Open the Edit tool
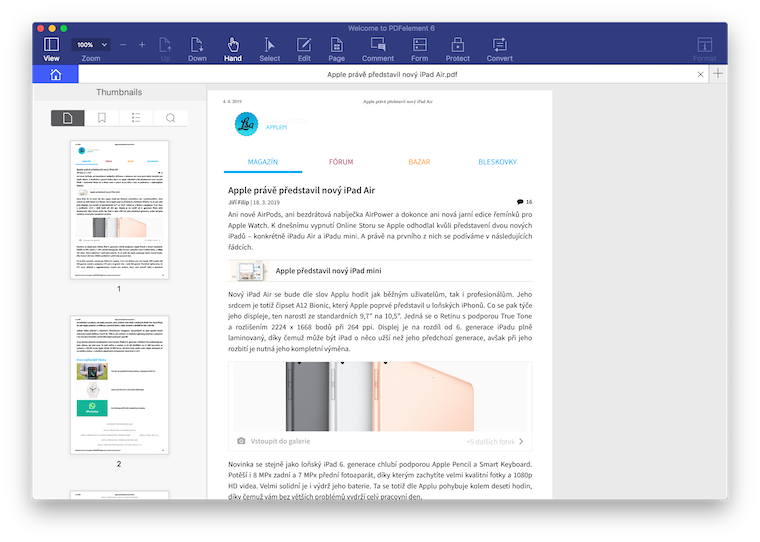 point(304,49)
